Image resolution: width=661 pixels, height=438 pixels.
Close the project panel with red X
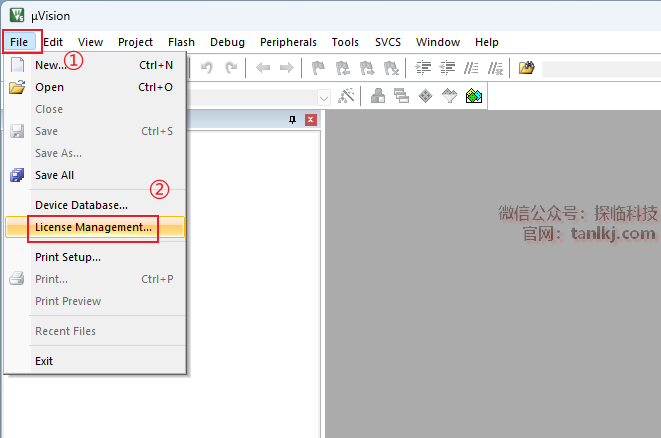[x=310, y=120]
